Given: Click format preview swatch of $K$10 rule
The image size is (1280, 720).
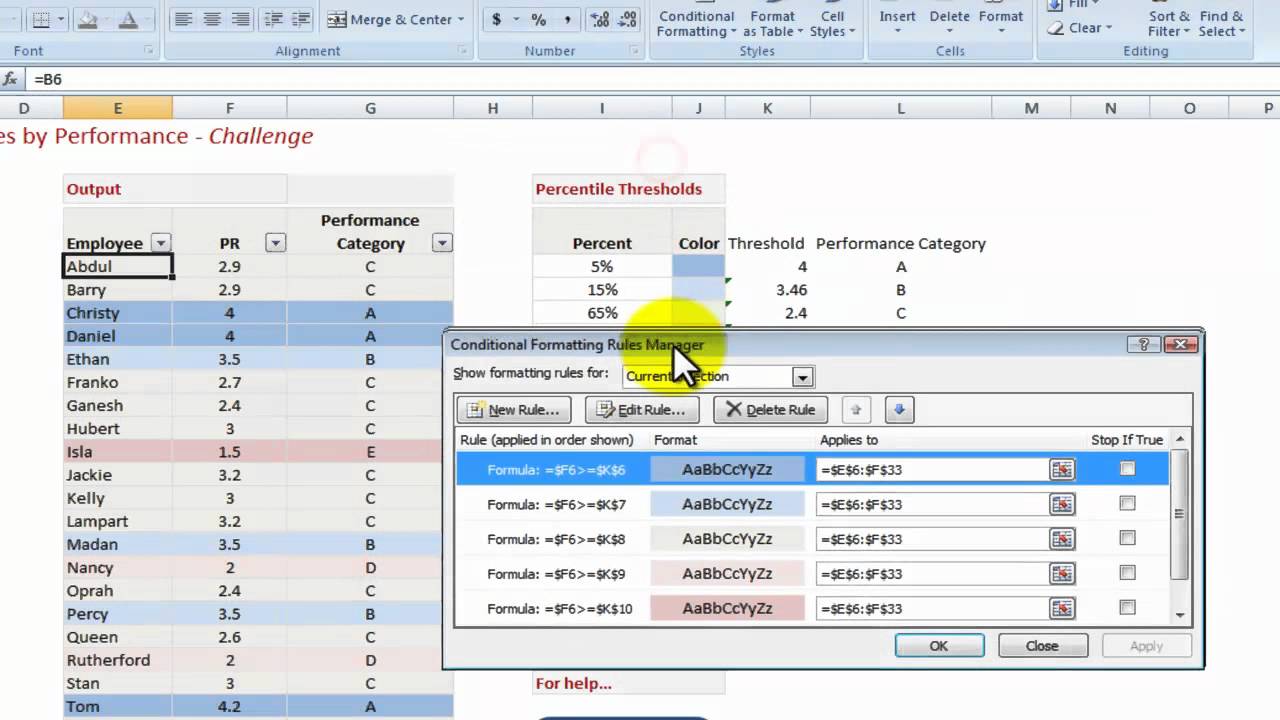Looking at the screenshot, I should click(727, 608).
